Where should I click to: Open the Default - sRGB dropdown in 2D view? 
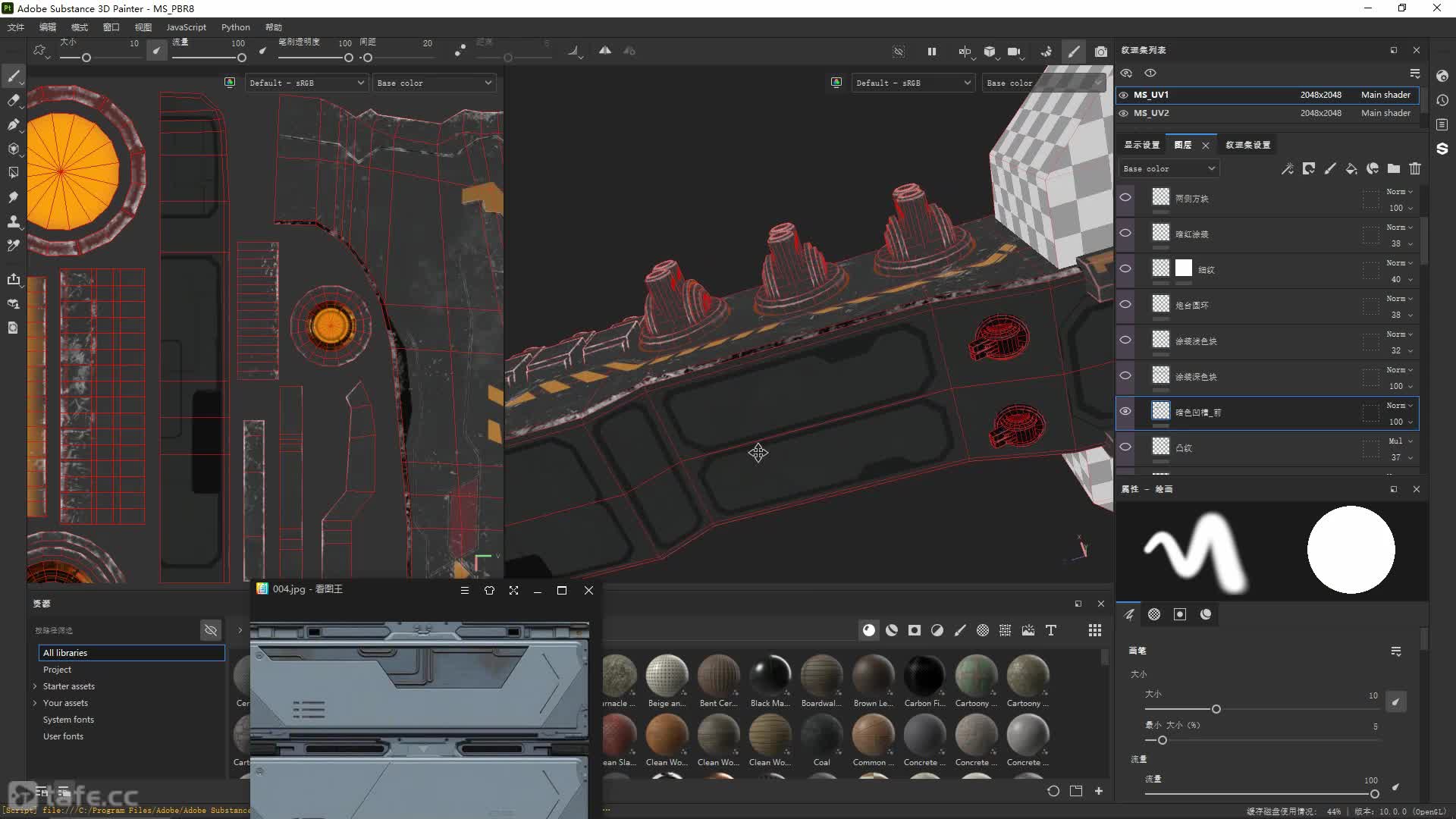pyautogui.click(x=307, y=83)
